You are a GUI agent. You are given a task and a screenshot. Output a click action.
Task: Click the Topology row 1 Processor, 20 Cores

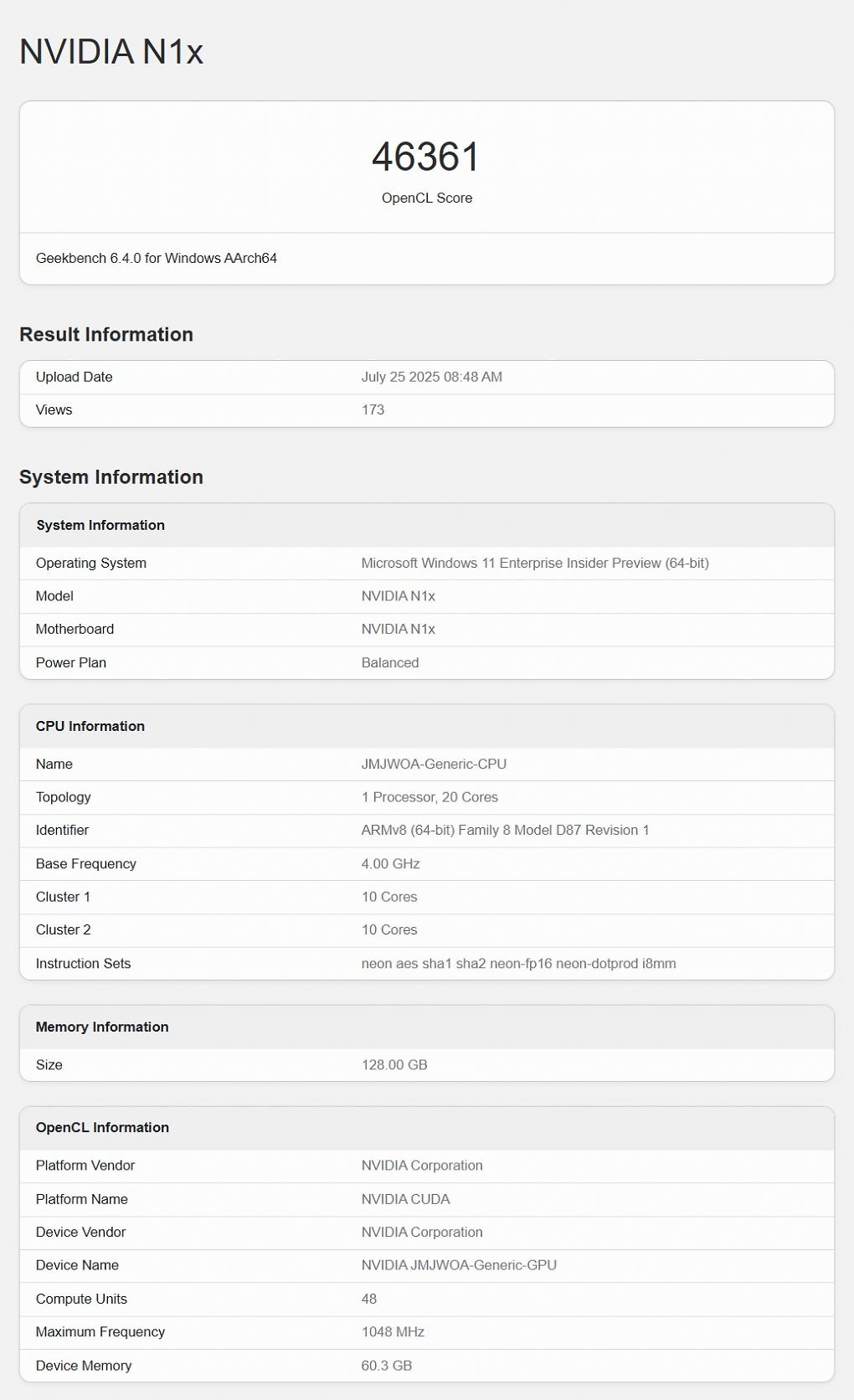pos(427,797)
